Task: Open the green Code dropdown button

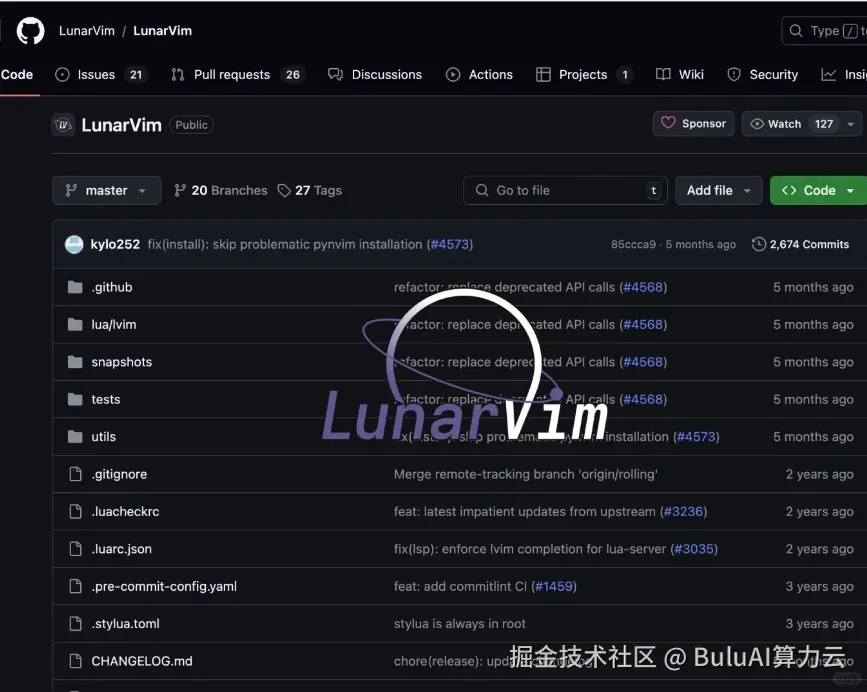Action: click(818, 191)
